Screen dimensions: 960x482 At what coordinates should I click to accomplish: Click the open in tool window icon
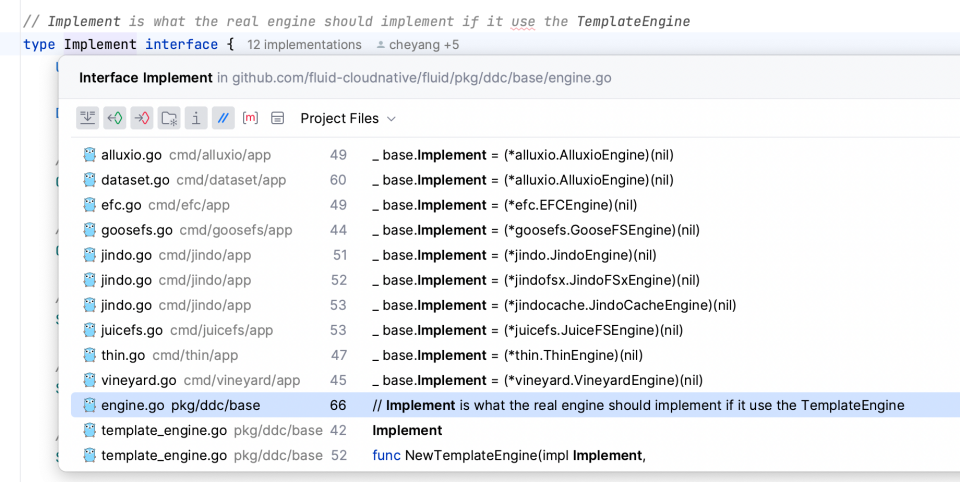[278, 118]
